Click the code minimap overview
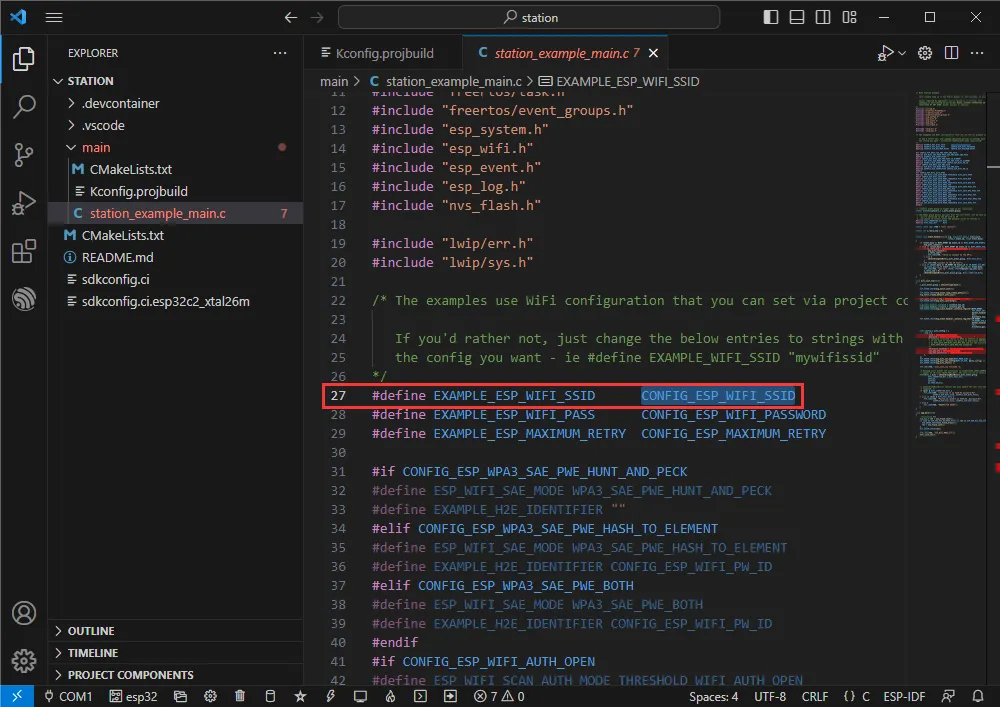The height and width of the screenshot is (707, 1000). 950,250
